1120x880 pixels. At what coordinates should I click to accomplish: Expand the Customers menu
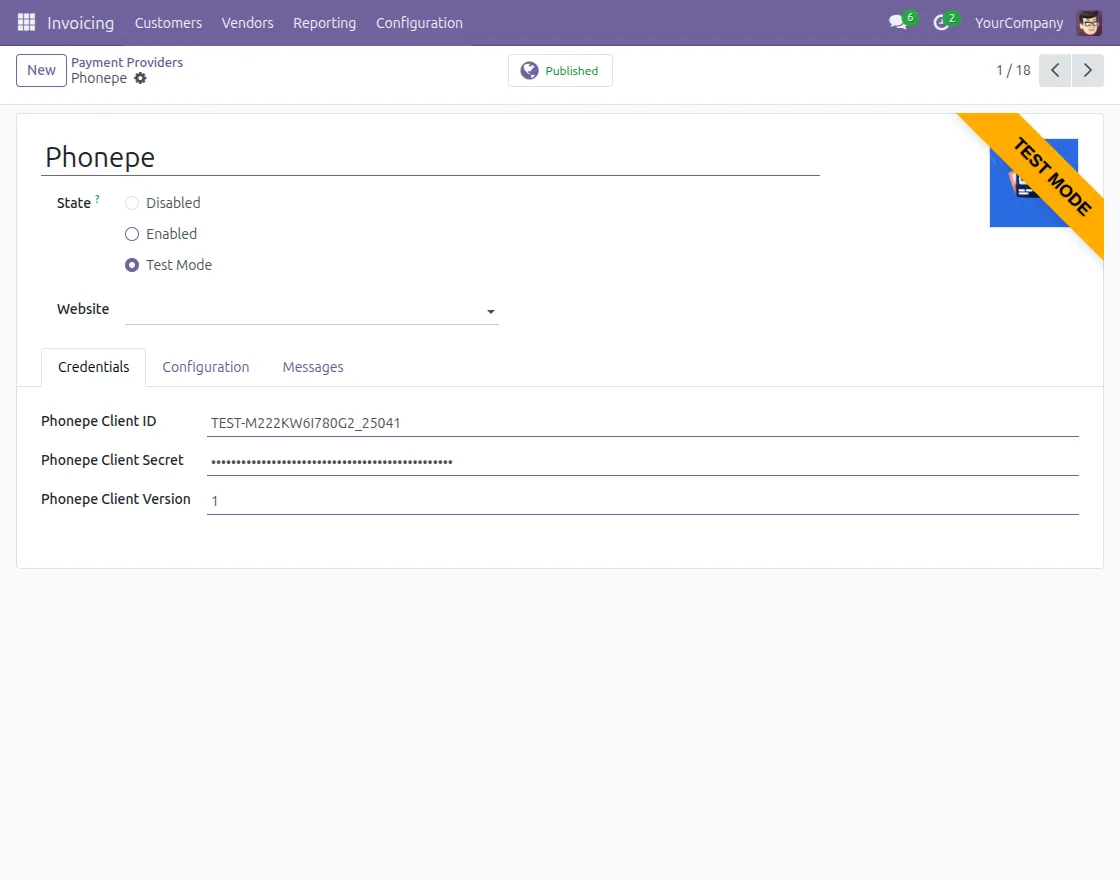pyautogui.click(x=168, y=22)
